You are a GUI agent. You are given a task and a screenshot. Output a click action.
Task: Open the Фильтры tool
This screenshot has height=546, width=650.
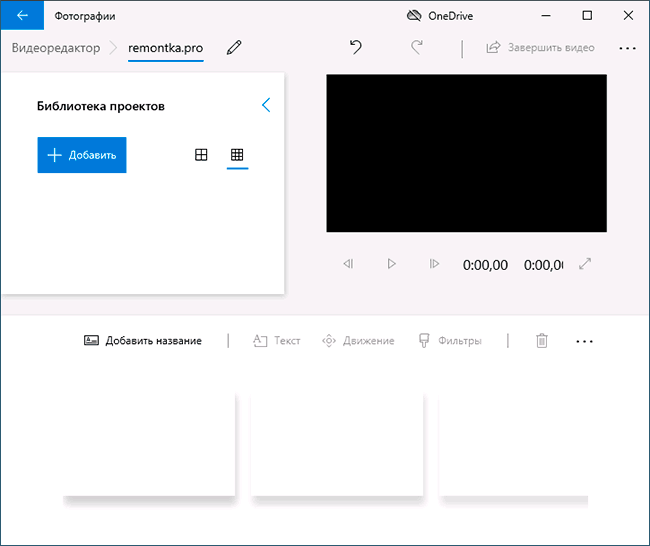[450, 341]
